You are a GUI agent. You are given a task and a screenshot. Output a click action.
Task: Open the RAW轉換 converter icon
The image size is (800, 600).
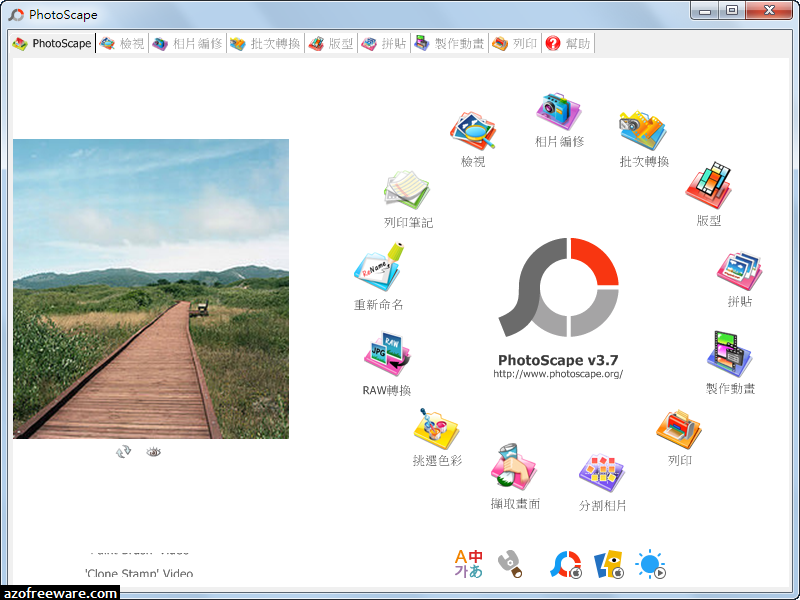tap(387, 354)
